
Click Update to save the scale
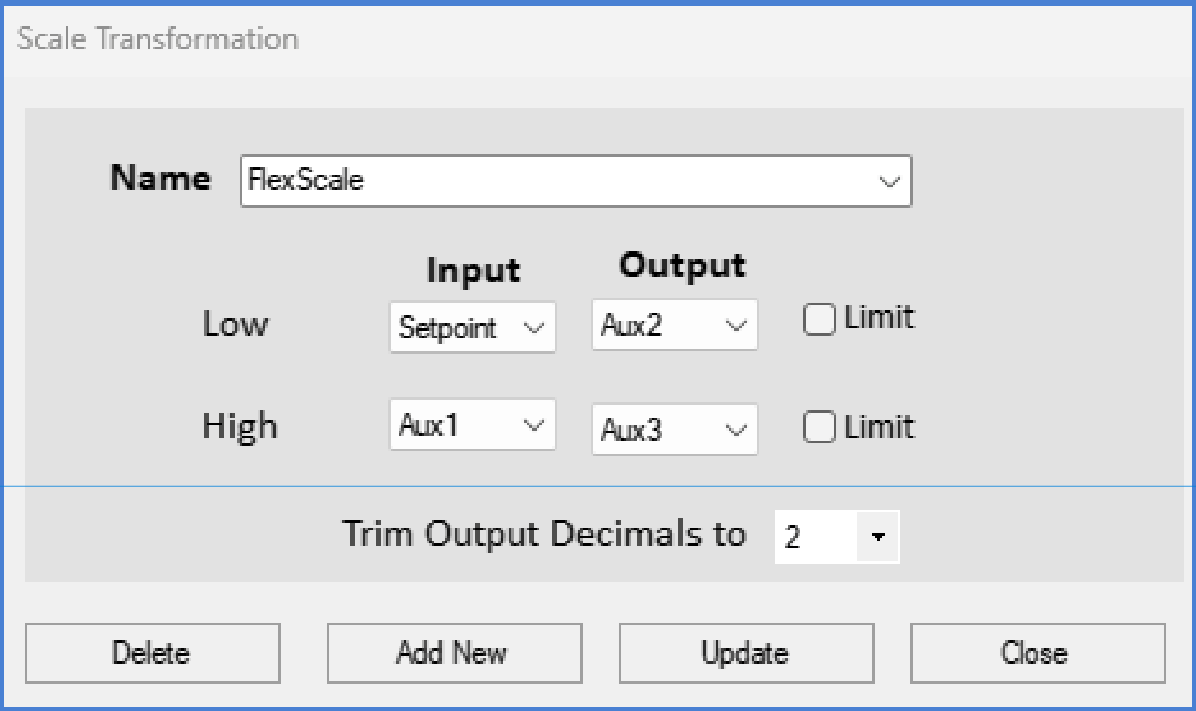click(x=746, y=653)
